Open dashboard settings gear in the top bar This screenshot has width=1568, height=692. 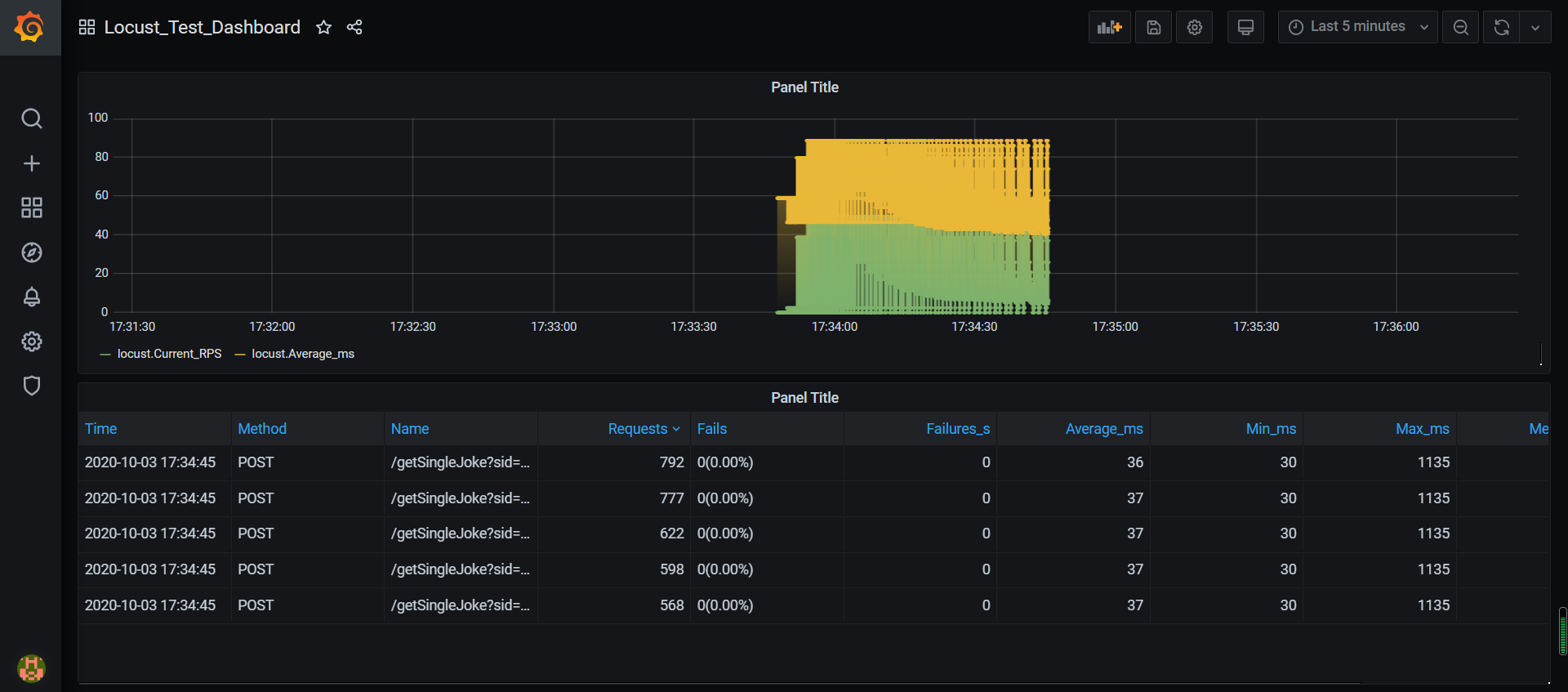[1194, 27]
